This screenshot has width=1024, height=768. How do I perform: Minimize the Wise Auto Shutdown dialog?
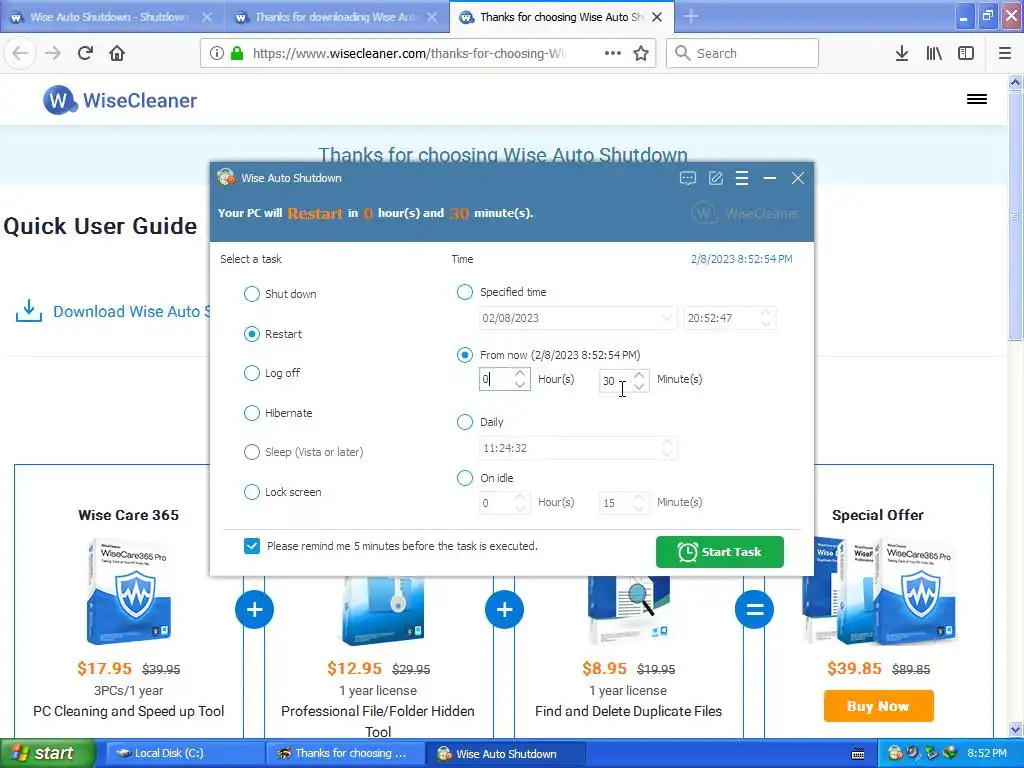770,178
